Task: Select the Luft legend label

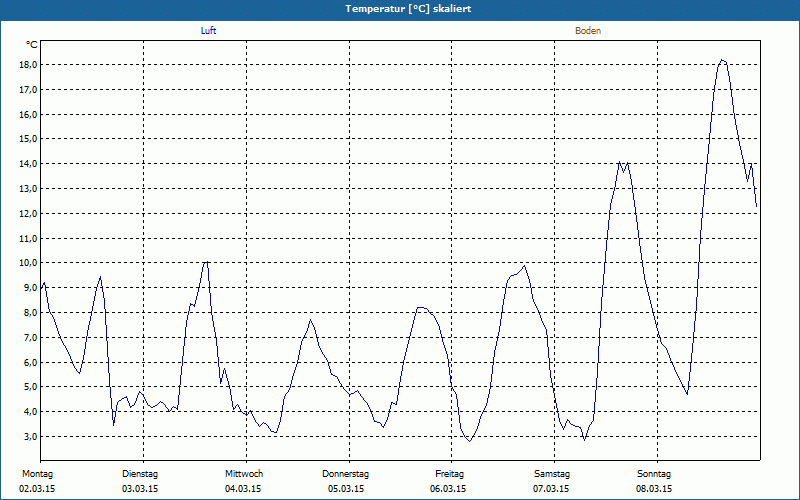Action: tap(208, 31)
